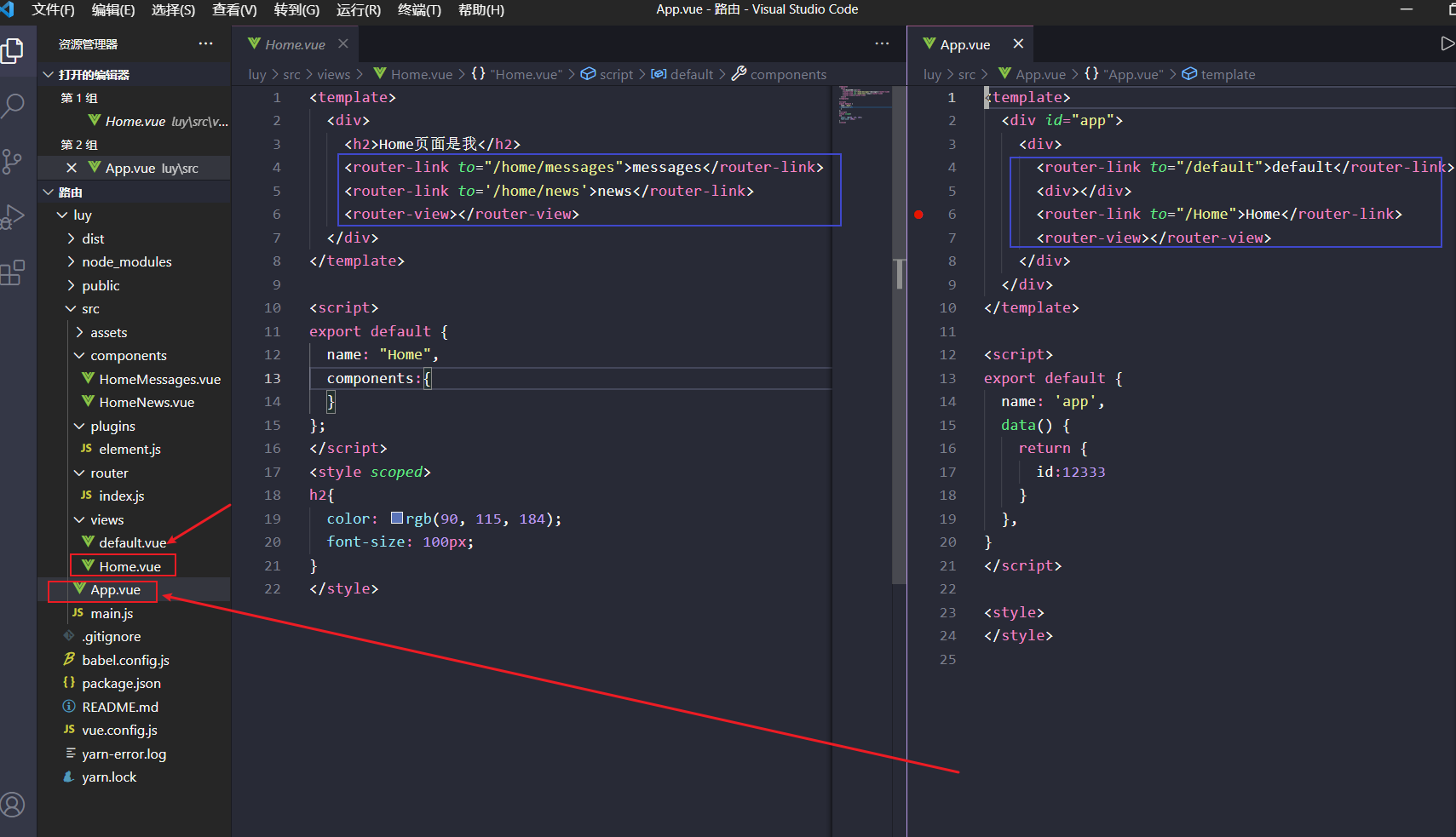The image size is (1456, 837).
Task: Collapse the 路由 workspace section
Action: 49,192
